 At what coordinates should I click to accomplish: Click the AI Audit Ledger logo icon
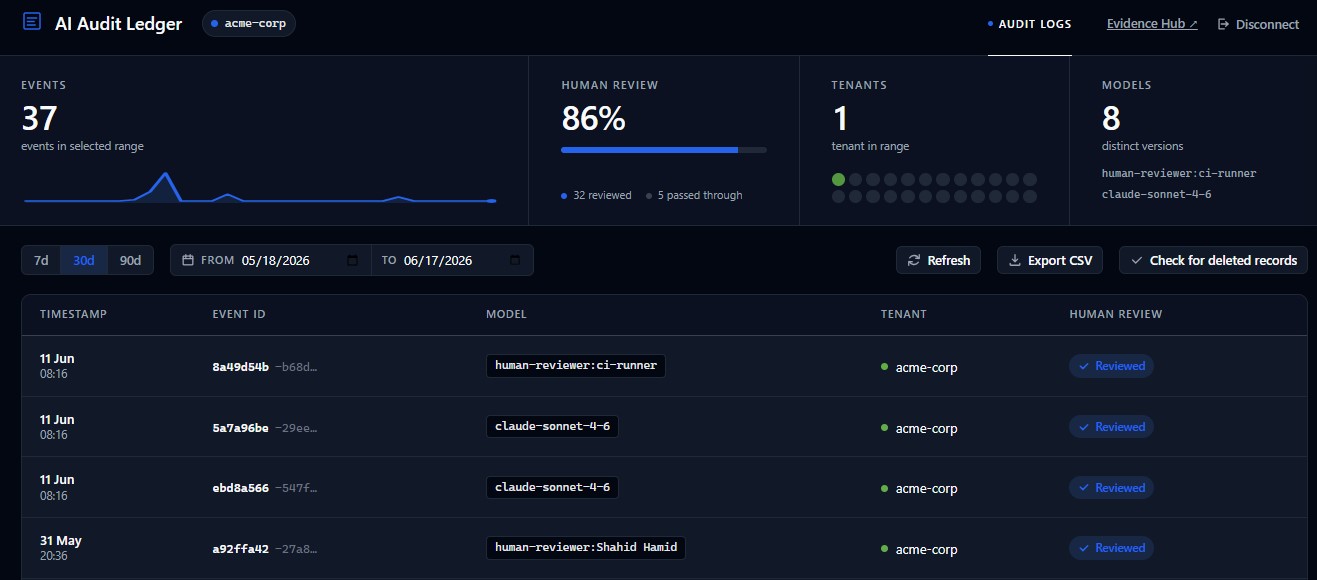32,23
